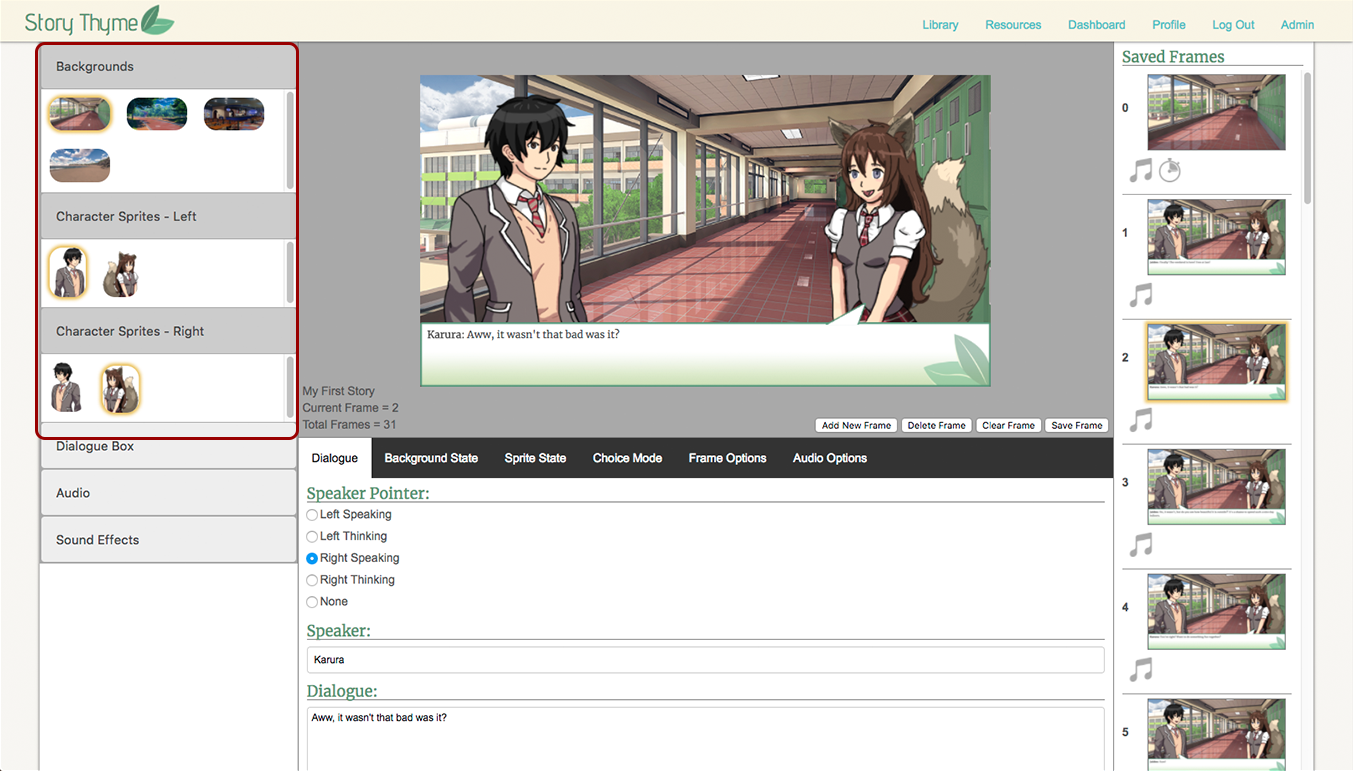The width and height of the screenshot is (1353, 771).
Task: Click Save Frame button
Action: (1076, 425)
